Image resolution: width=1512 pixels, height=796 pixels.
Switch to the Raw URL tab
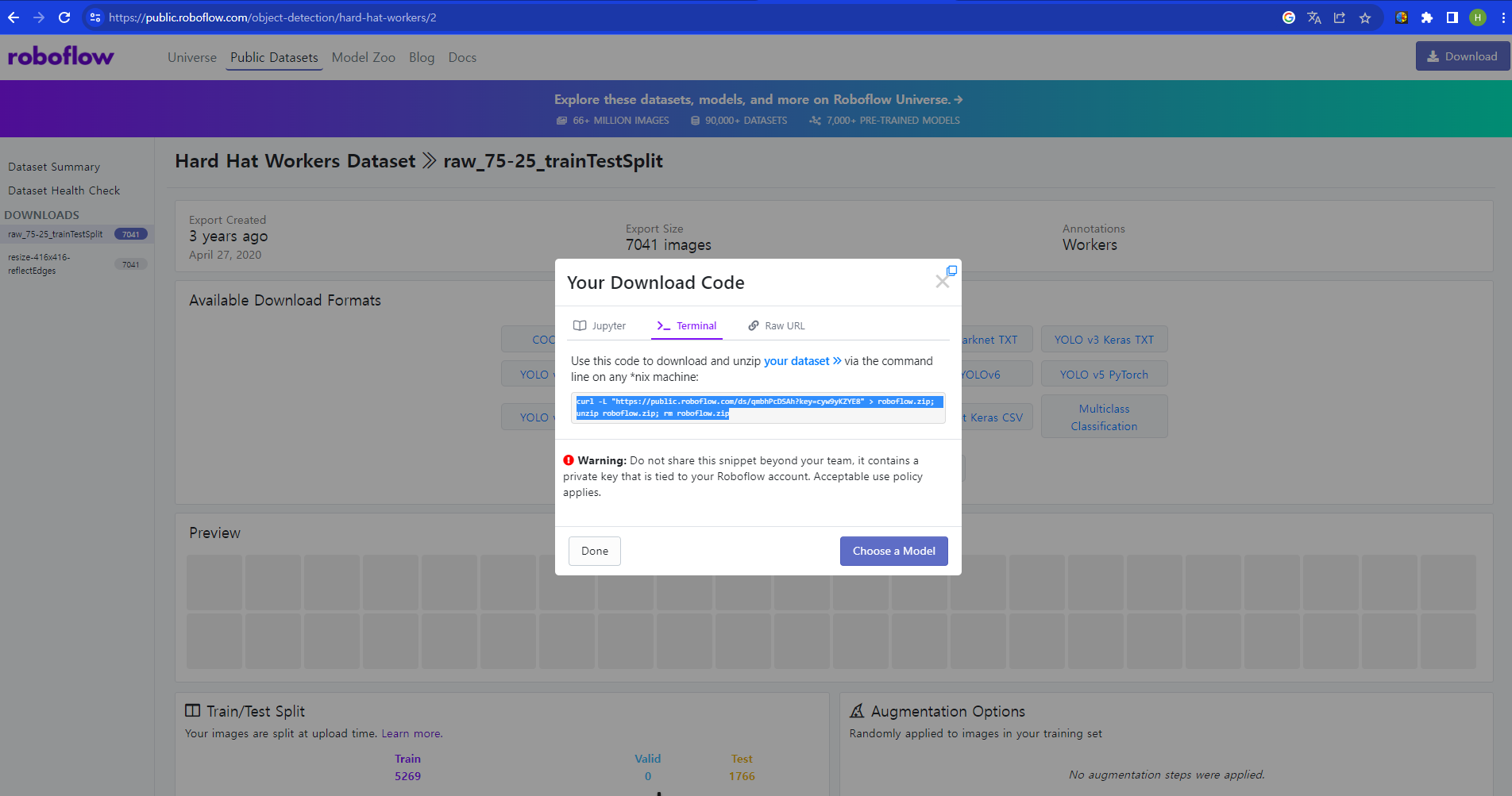(x=777, y=325)
